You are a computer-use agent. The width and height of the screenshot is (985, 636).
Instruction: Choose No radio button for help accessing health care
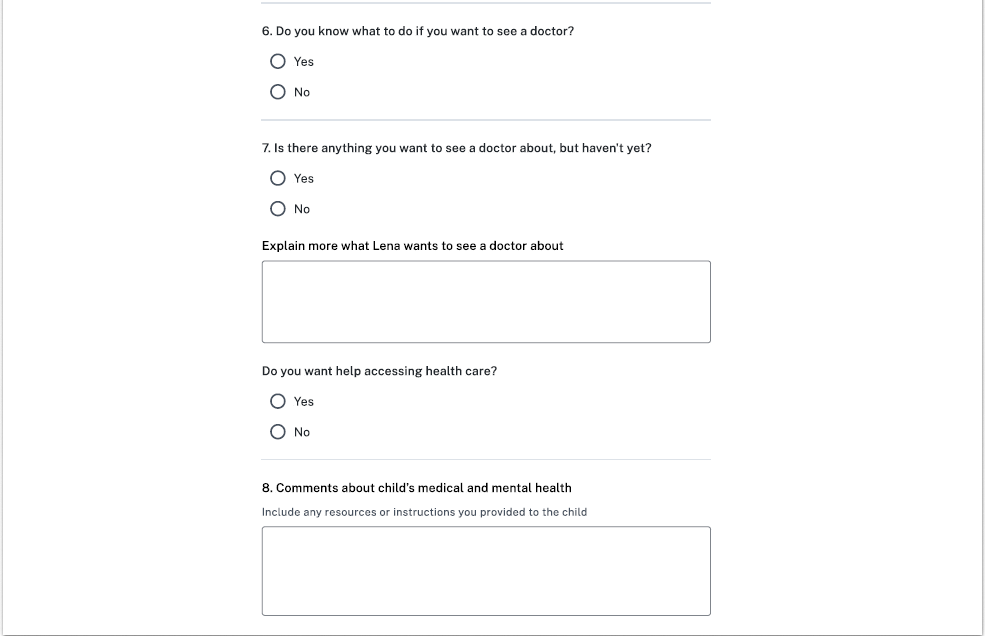coord(278,432)
